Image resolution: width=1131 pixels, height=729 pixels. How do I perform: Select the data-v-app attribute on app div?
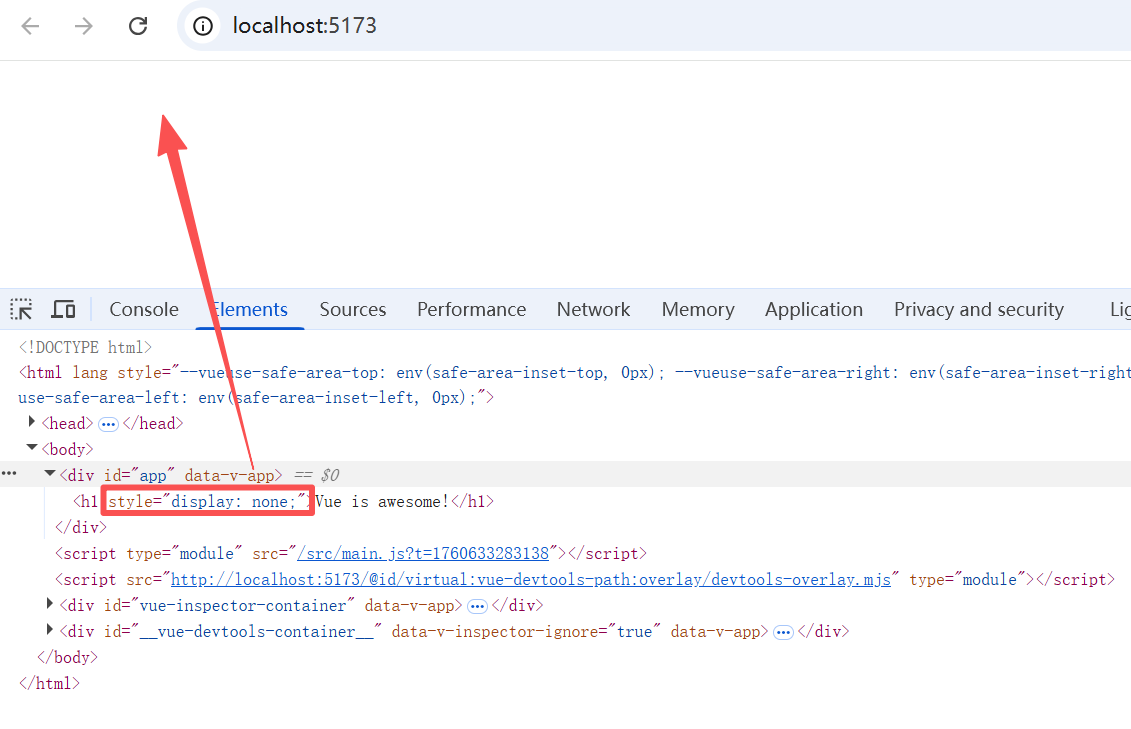[x=229, y=476]
